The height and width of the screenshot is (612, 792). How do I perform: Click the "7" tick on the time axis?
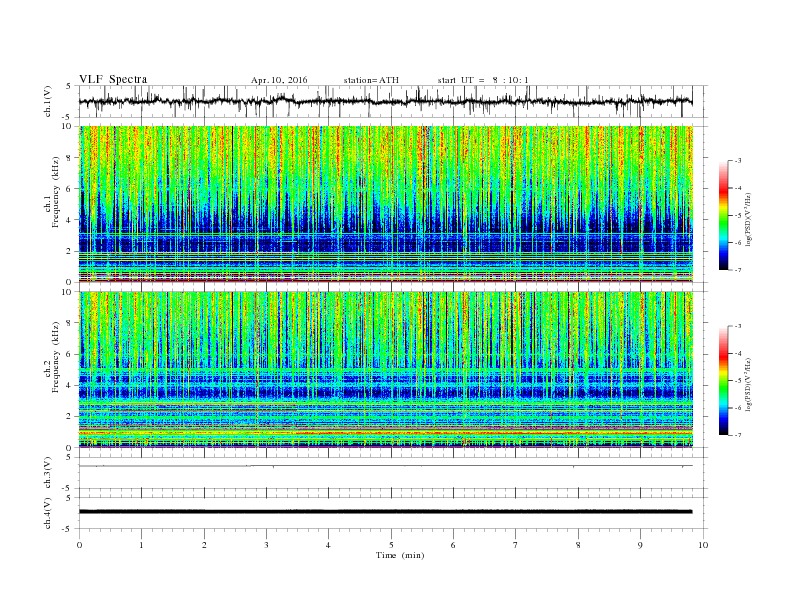[516, 545]
